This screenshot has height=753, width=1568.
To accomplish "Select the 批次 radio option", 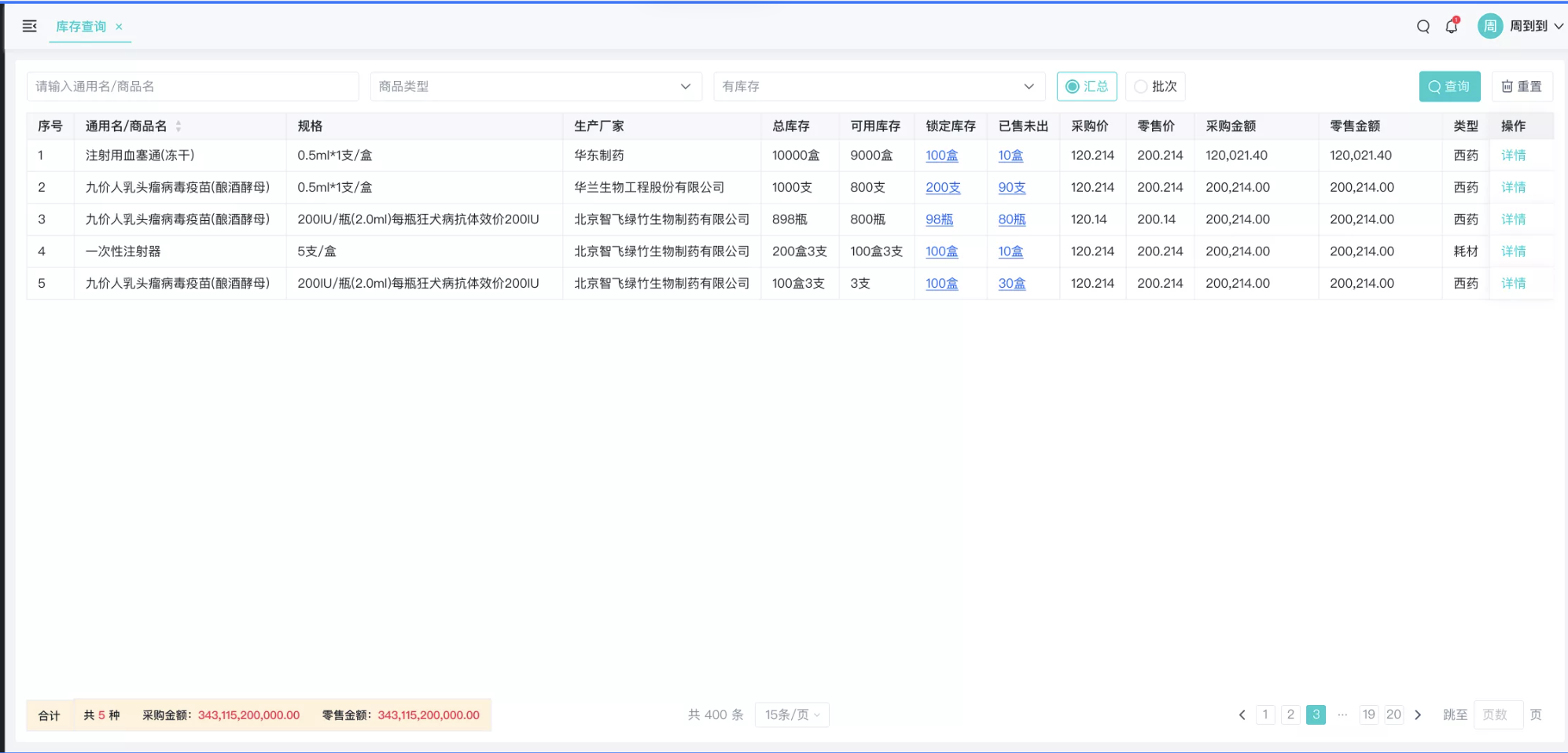I will point(1155,86).
